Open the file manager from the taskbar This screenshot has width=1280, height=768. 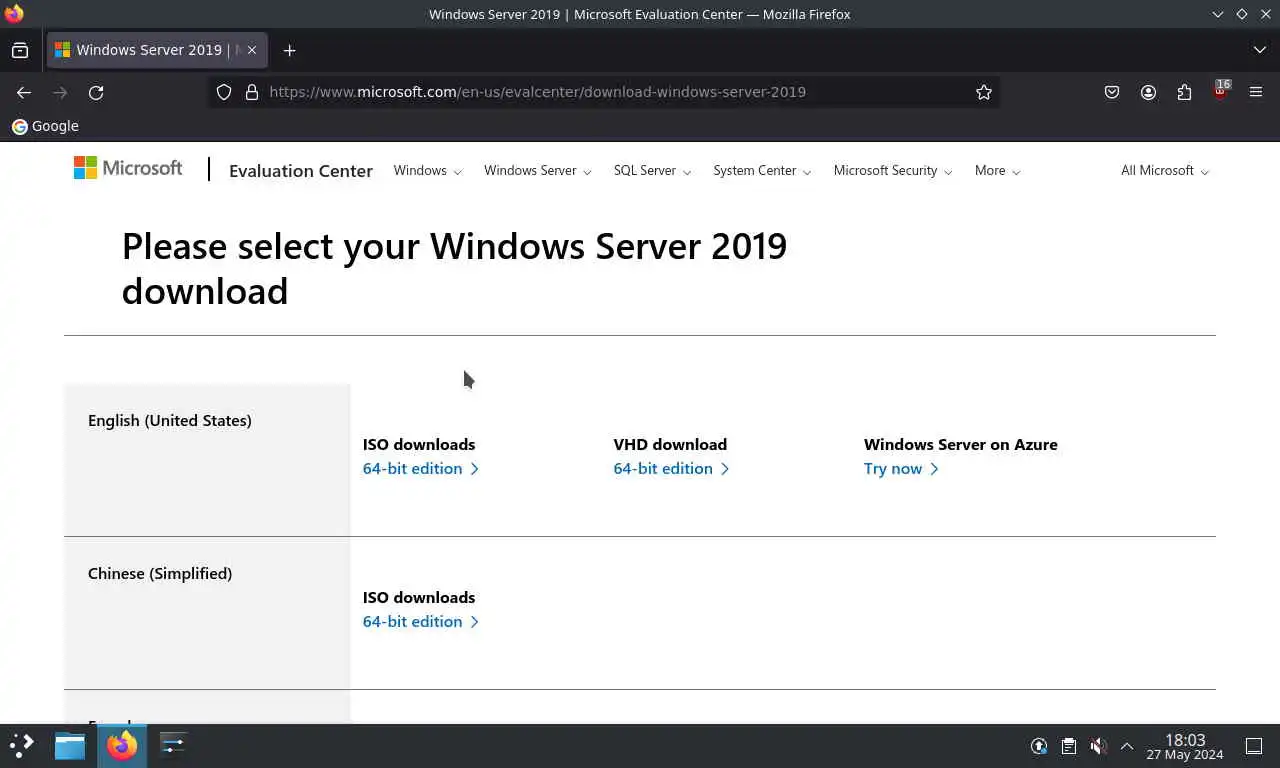click(70, 745)
